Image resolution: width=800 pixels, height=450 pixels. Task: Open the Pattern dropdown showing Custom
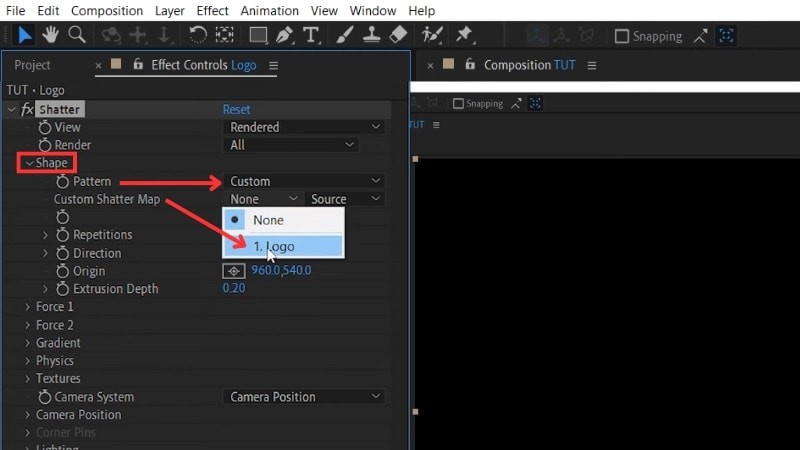[304, 181]
